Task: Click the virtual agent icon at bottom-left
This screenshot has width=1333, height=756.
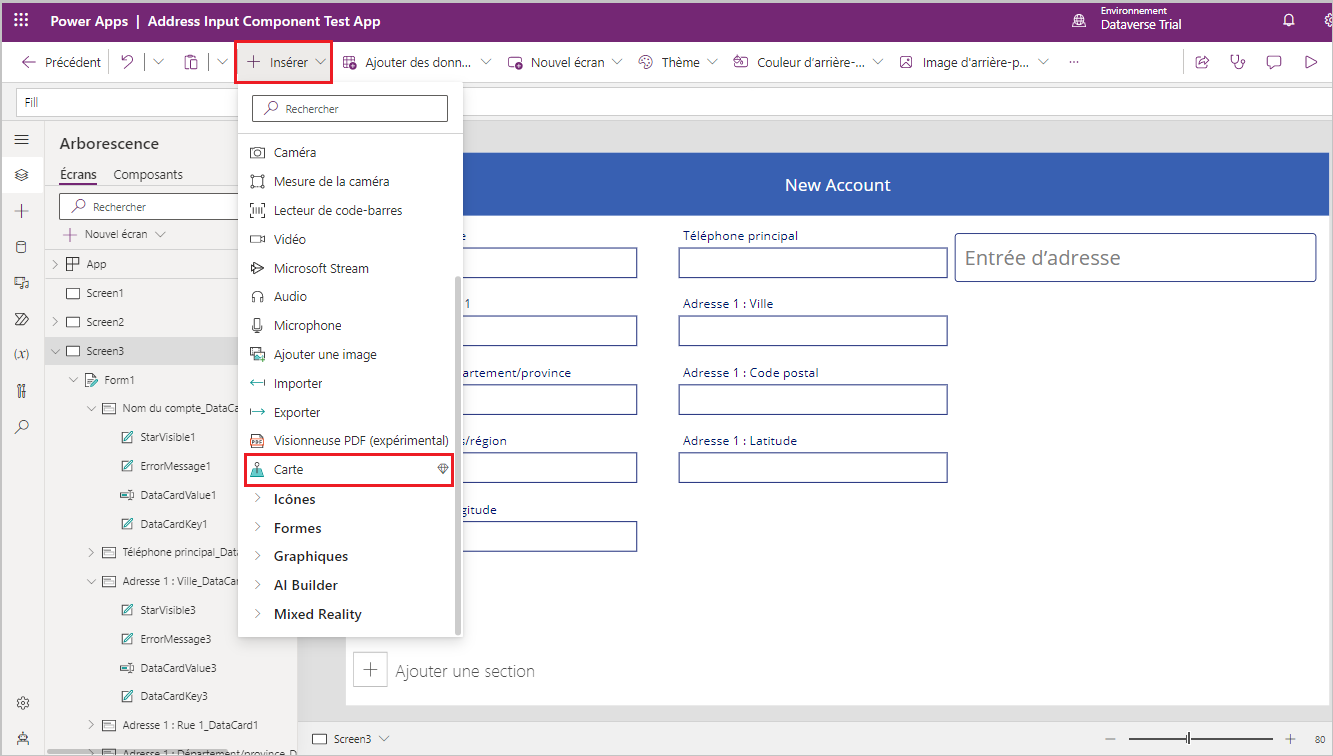Action: 22,738
